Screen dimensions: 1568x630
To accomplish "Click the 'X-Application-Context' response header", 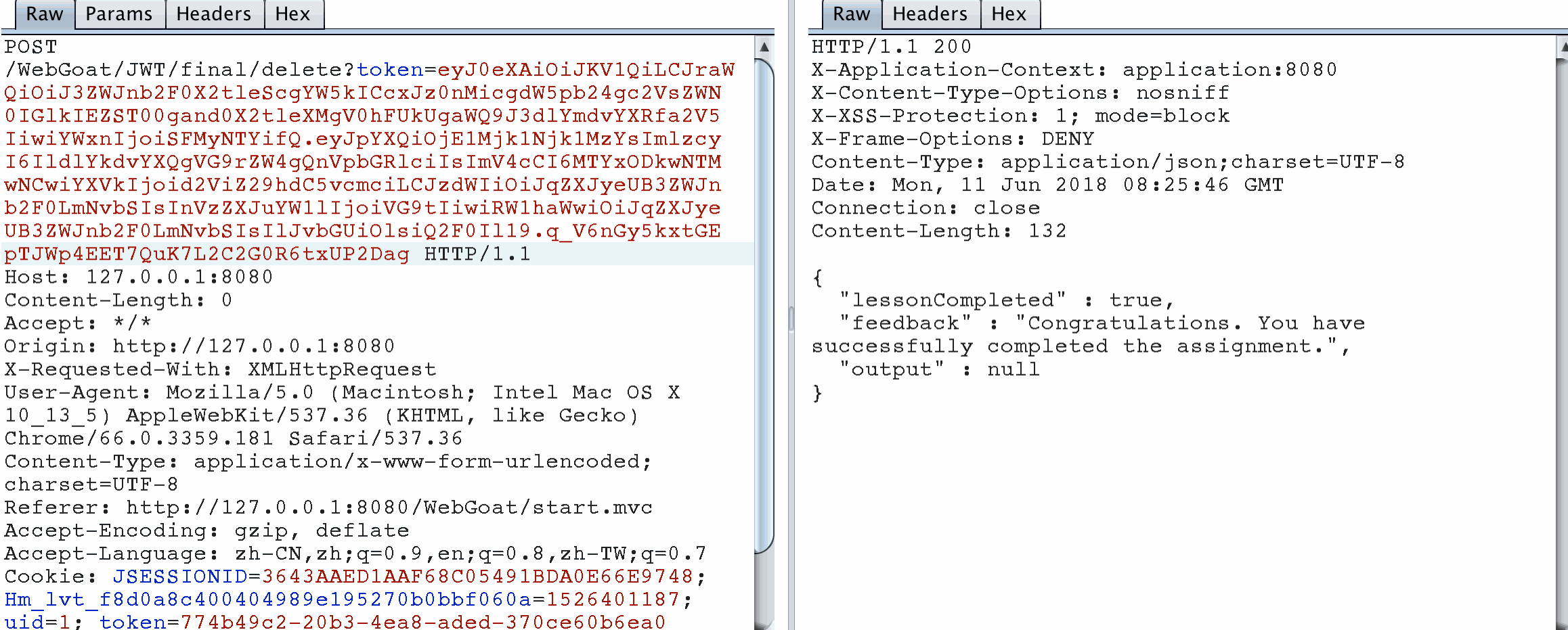I will coord(1074,70).
